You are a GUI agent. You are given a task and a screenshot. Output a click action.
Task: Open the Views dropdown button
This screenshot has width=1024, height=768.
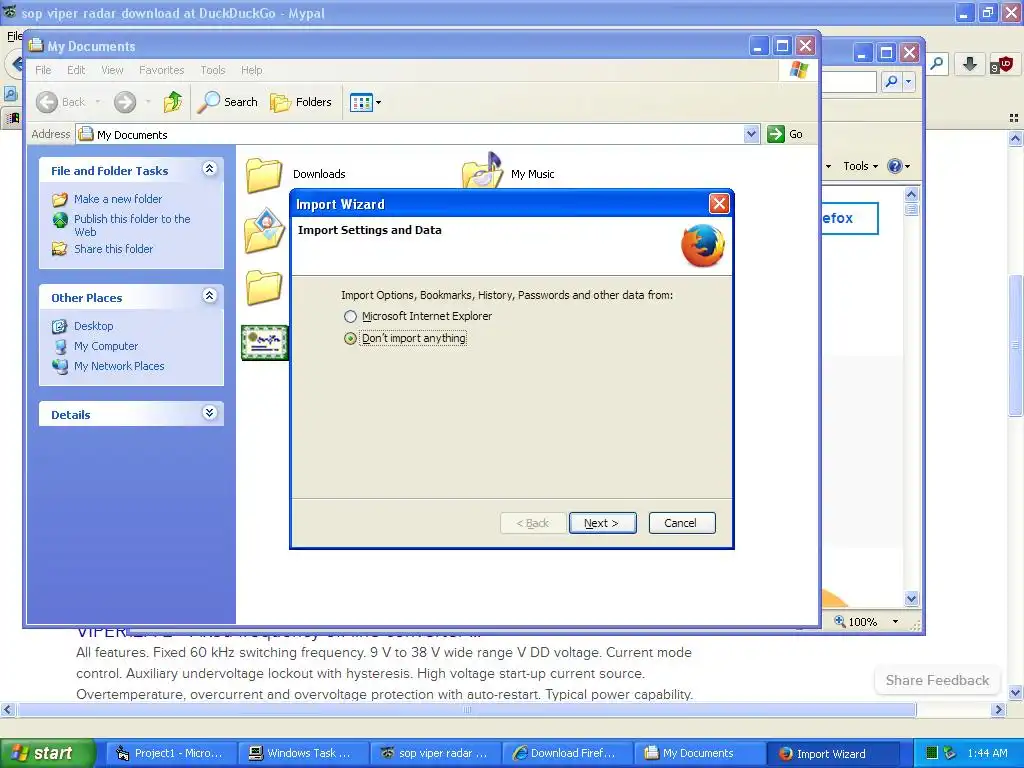365,103
